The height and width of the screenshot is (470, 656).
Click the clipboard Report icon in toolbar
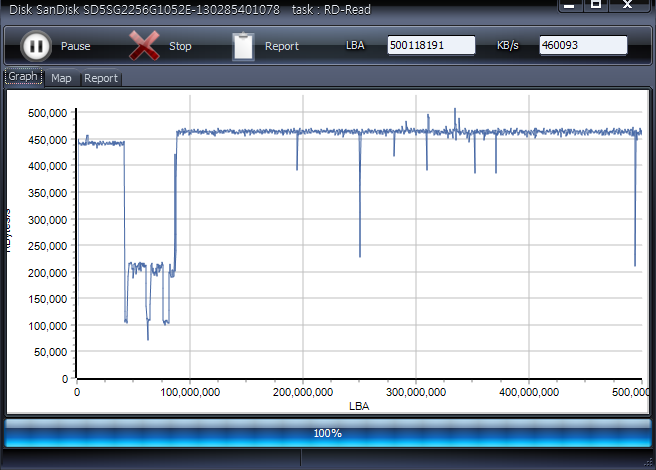click(x=243, y=46)
